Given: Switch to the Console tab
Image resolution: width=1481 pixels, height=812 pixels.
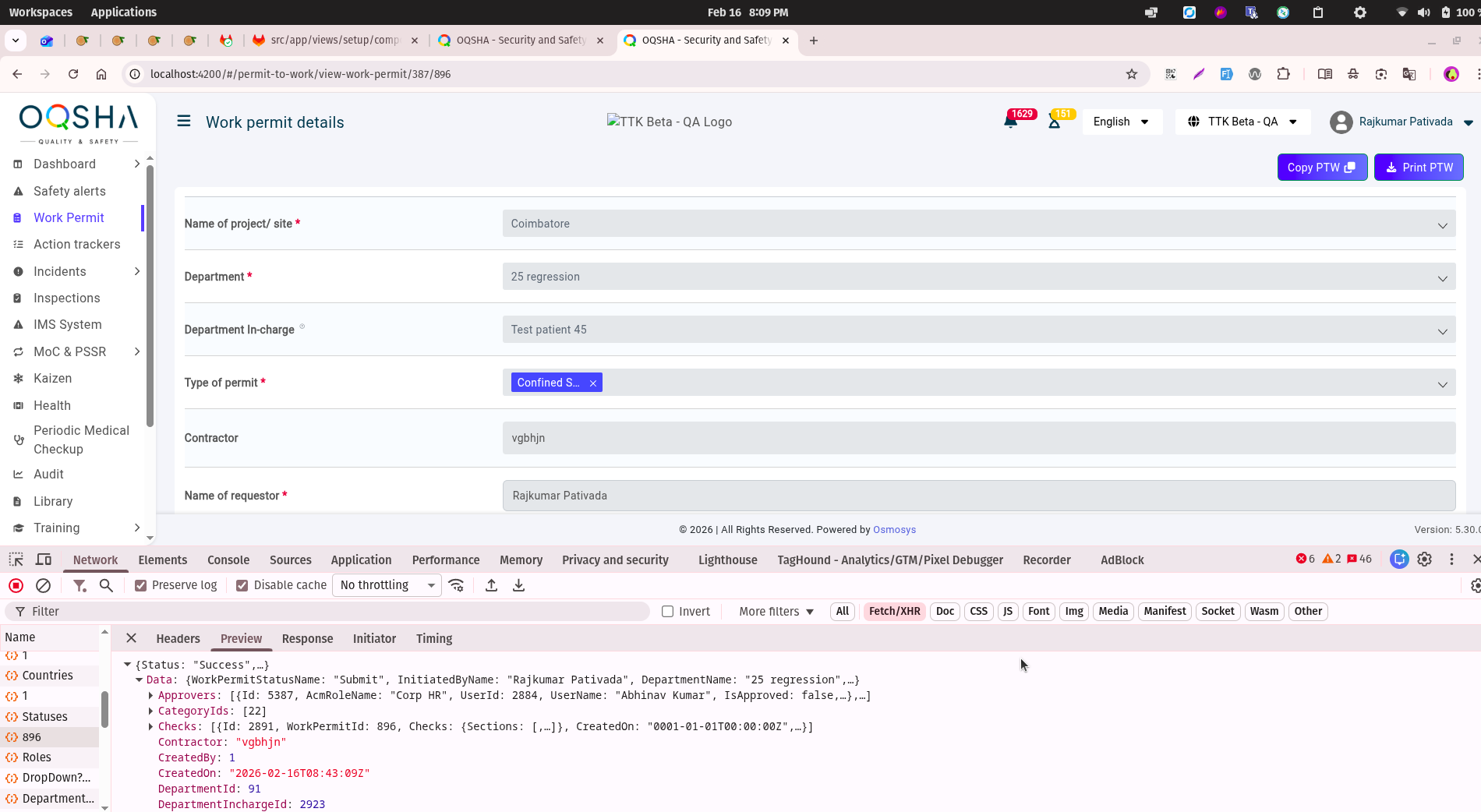Looking at the screenshot, I should point(228,560).
